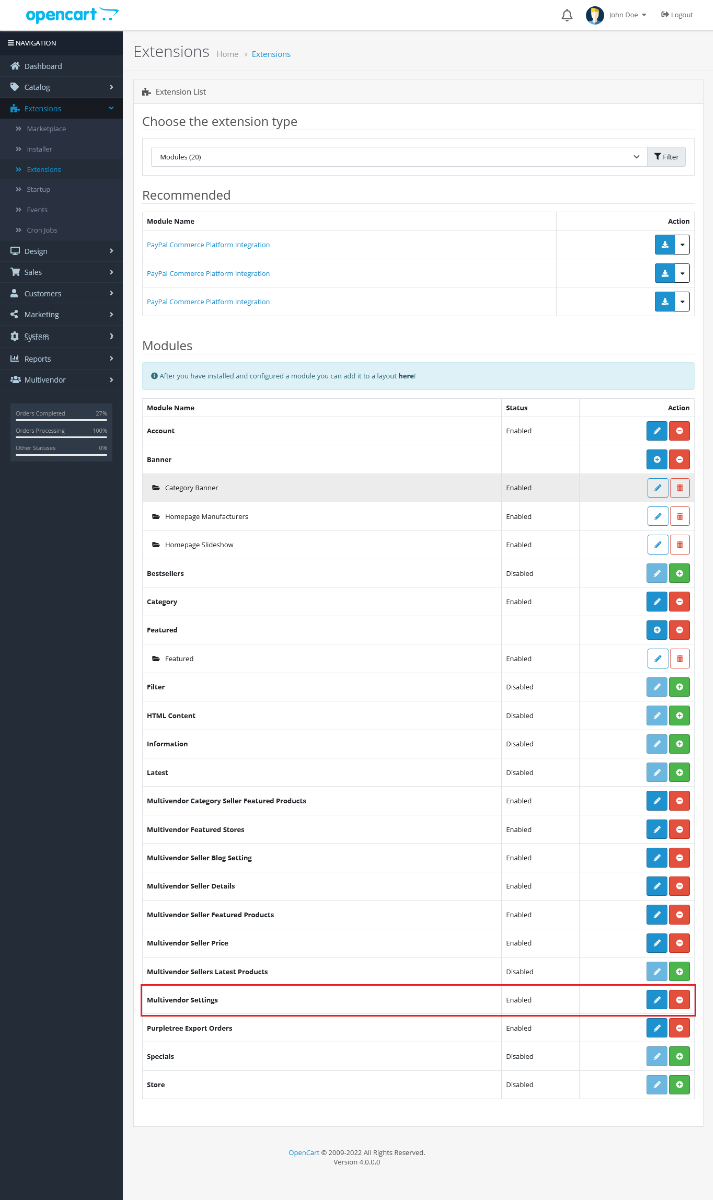This screenshot has height=1200, width=713.
Task: Install the HTML Content module
Action: (679, 716)
